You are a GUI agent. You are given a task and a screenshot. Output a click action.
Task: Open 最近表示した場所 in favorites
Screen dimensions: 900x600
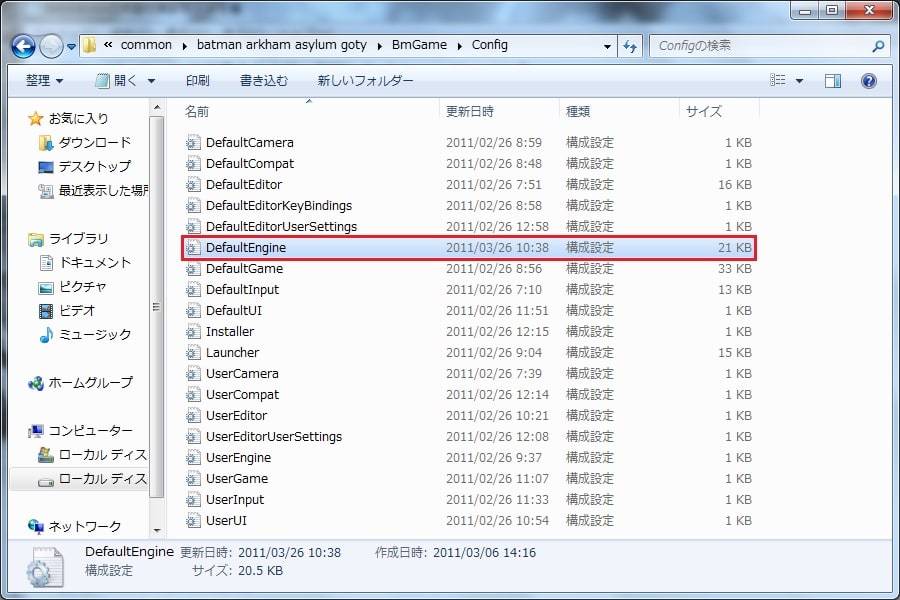(103, 191)
